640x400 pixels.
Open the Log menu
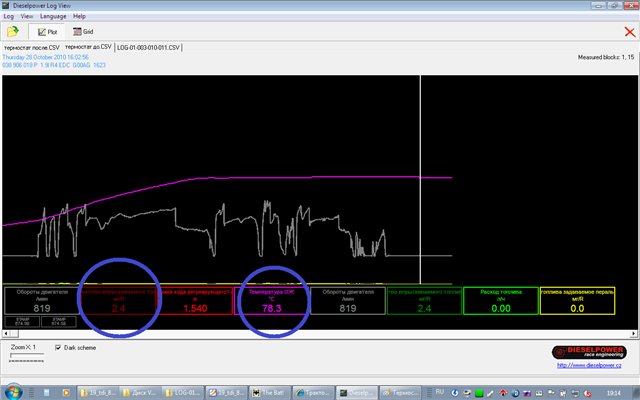pos(8,17)
